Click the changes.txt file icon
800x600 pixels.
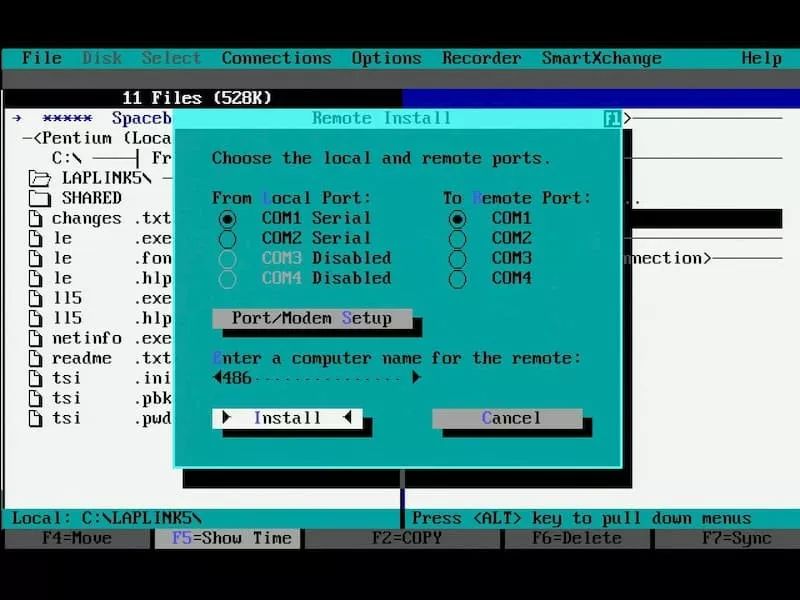[35, 218]
